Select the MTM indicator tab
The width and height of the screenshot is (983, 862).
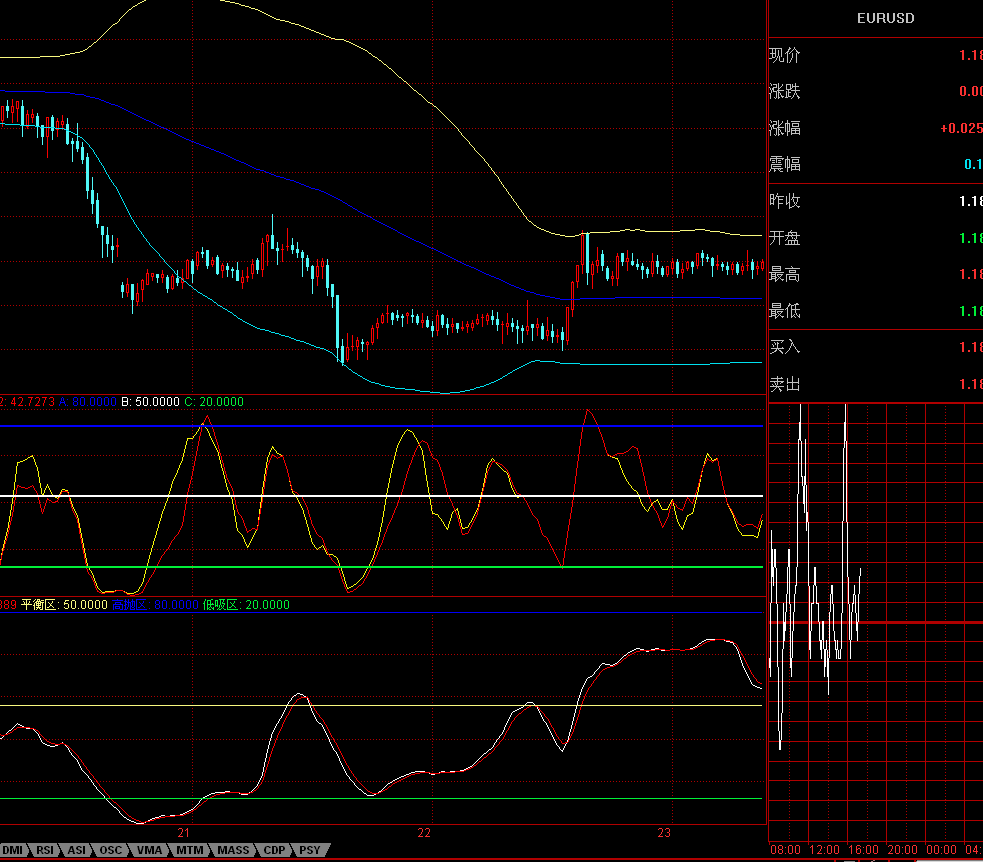(190, 850)
